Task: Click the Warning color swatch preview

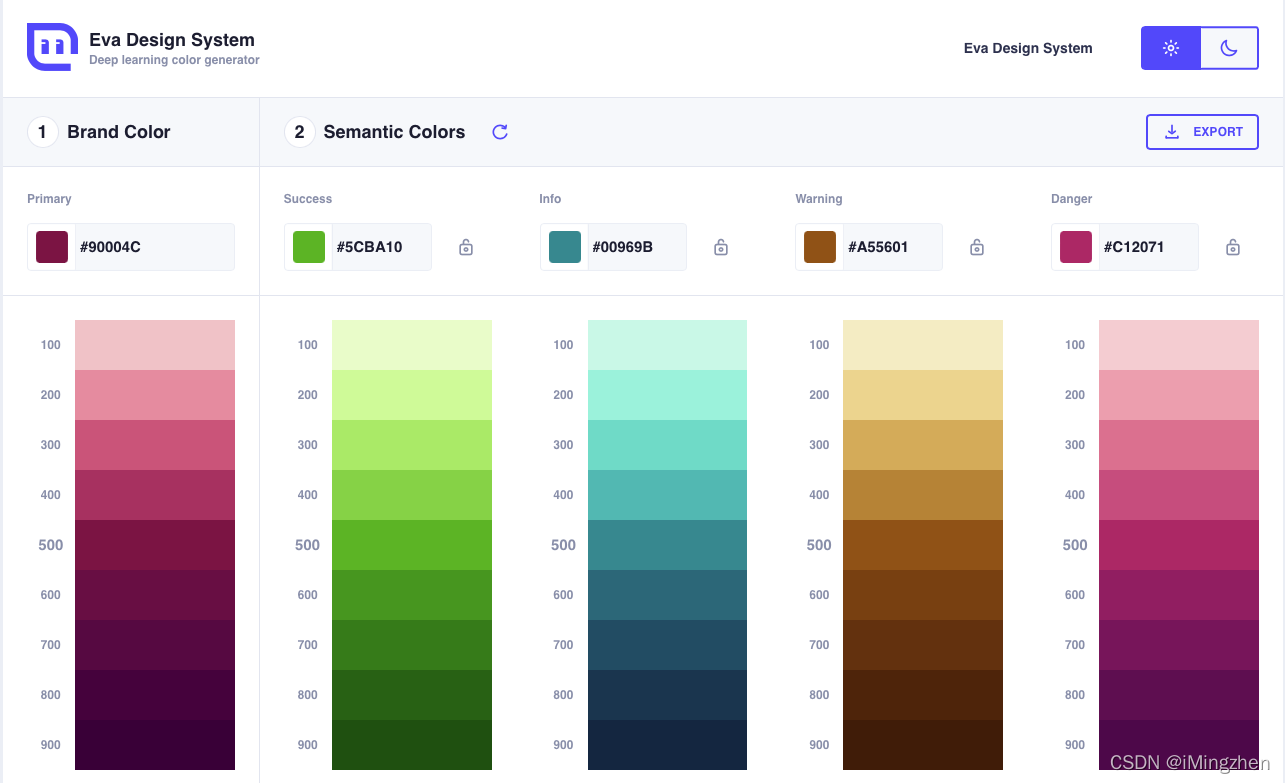Action: point(820,247)
